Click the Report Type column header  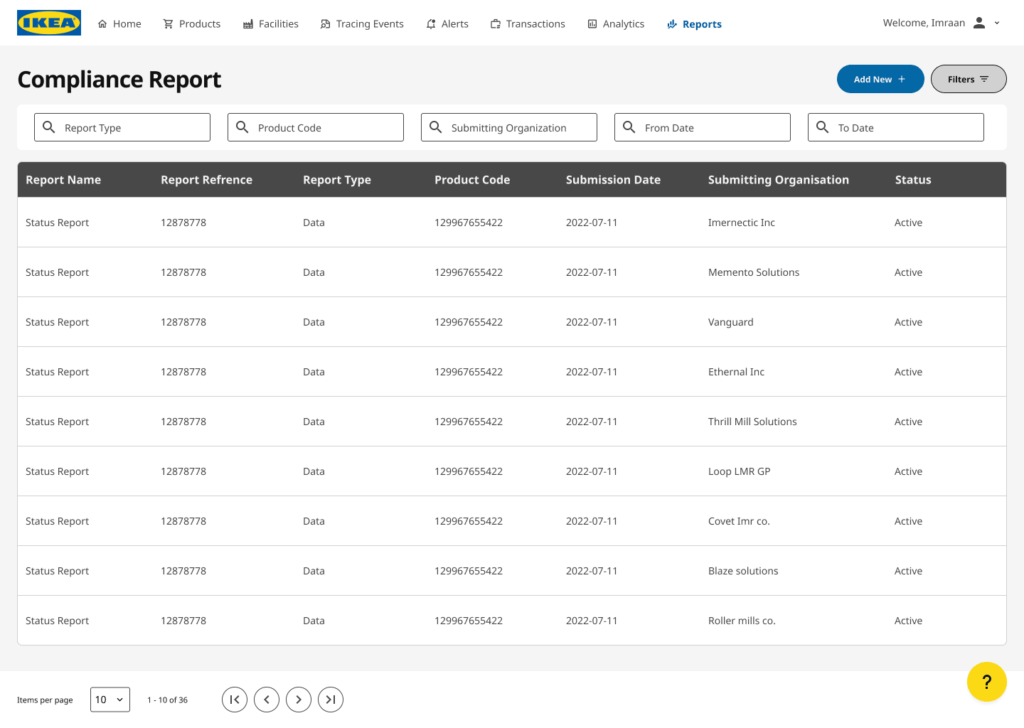click(337, 180)
